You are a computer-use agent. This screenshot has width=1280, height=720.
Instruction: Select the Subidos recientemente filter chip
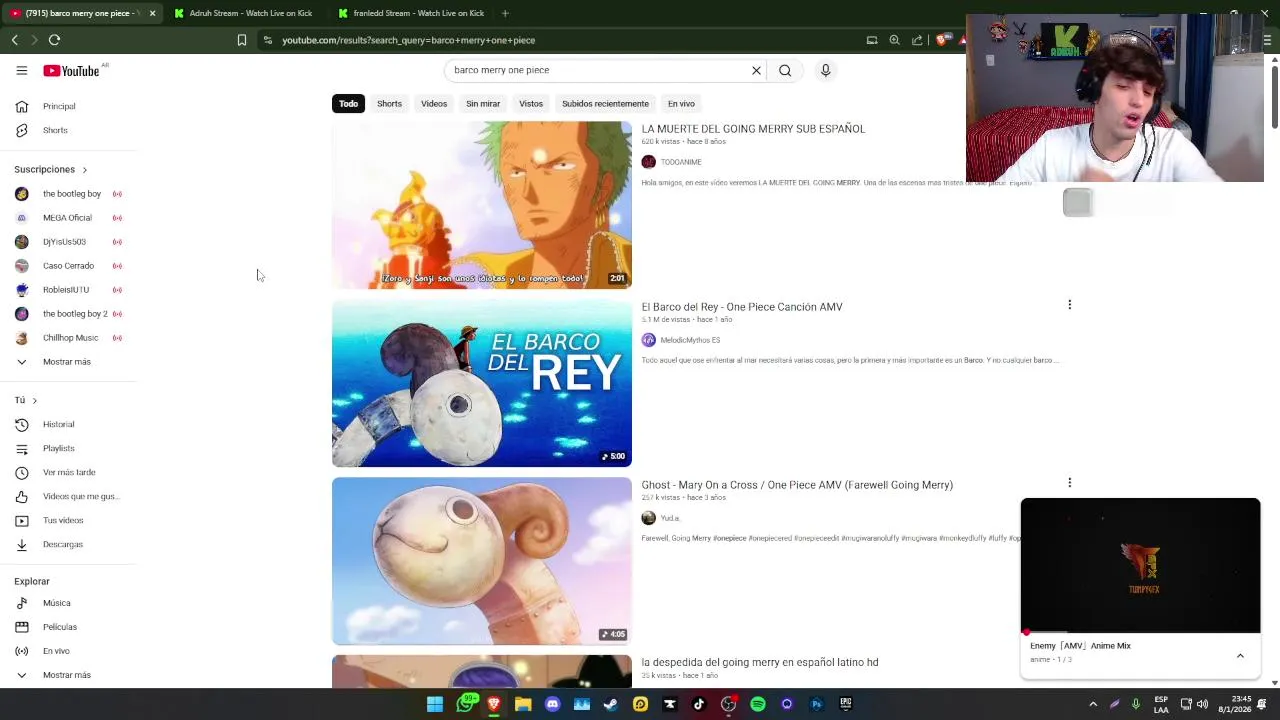coord(605,104)
